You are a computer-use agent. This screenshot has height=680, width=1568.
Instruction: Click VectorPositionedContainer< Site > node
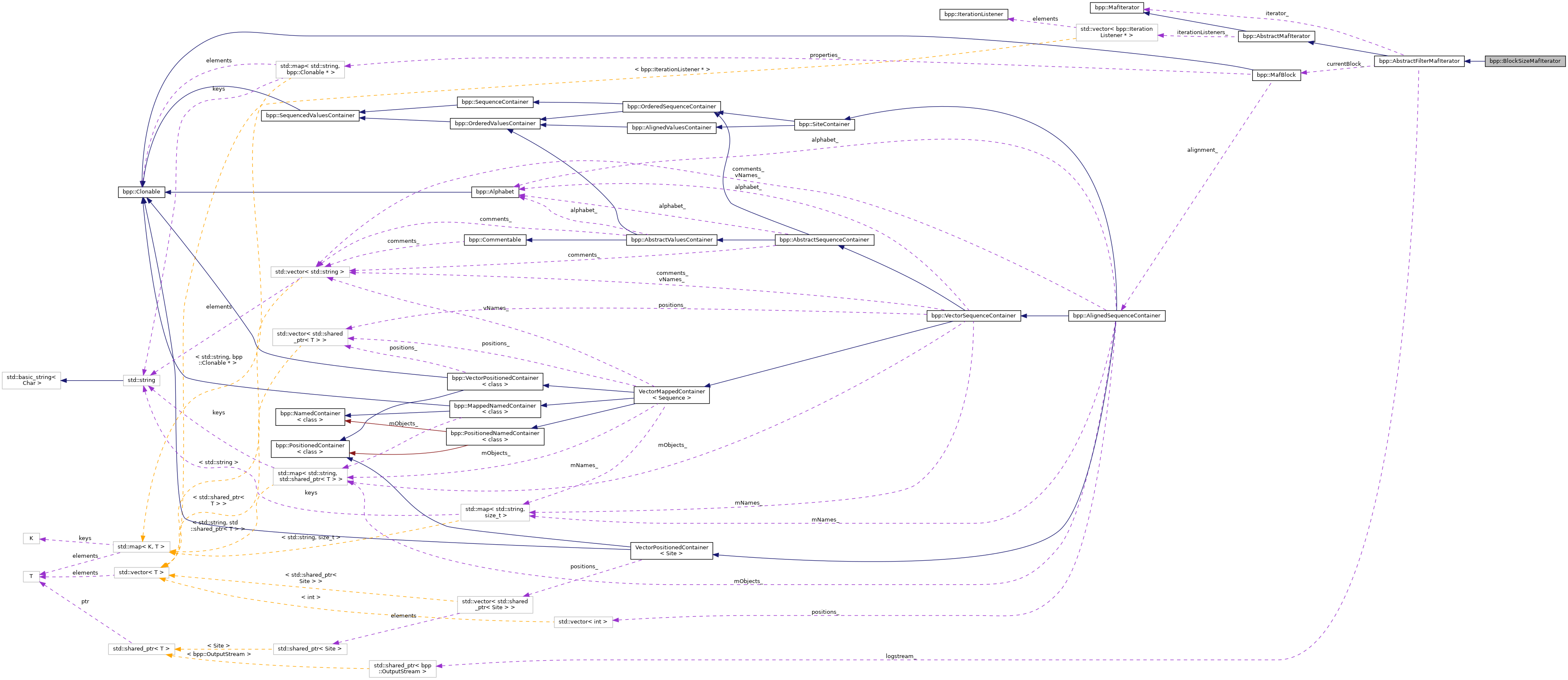pyautogui.click(x=671, y=550)
